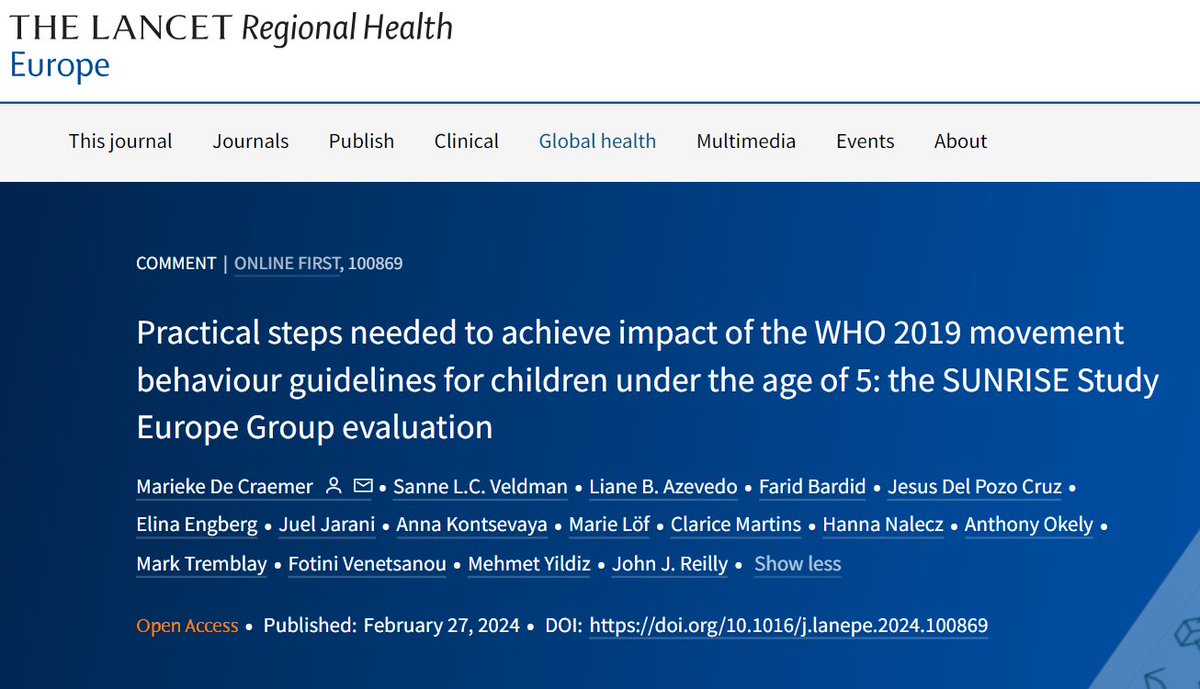Open author John J. Reilly
Screen dimensions: 1200x689
[x=670, y=564]
